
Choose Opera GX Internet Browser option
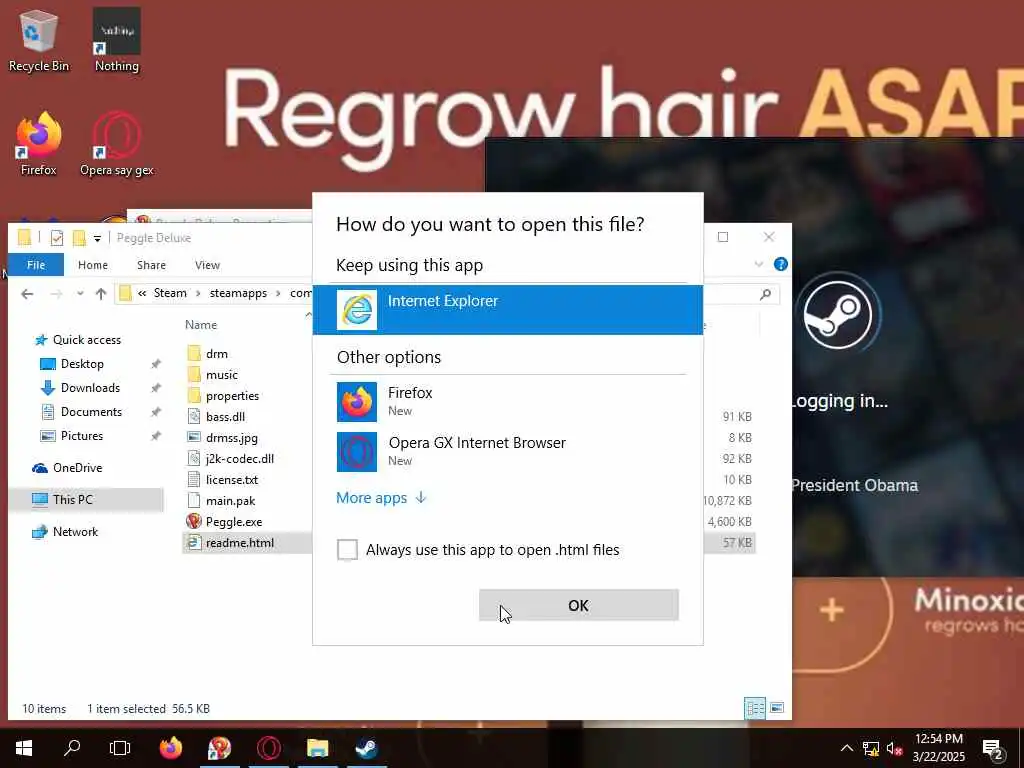507,451
